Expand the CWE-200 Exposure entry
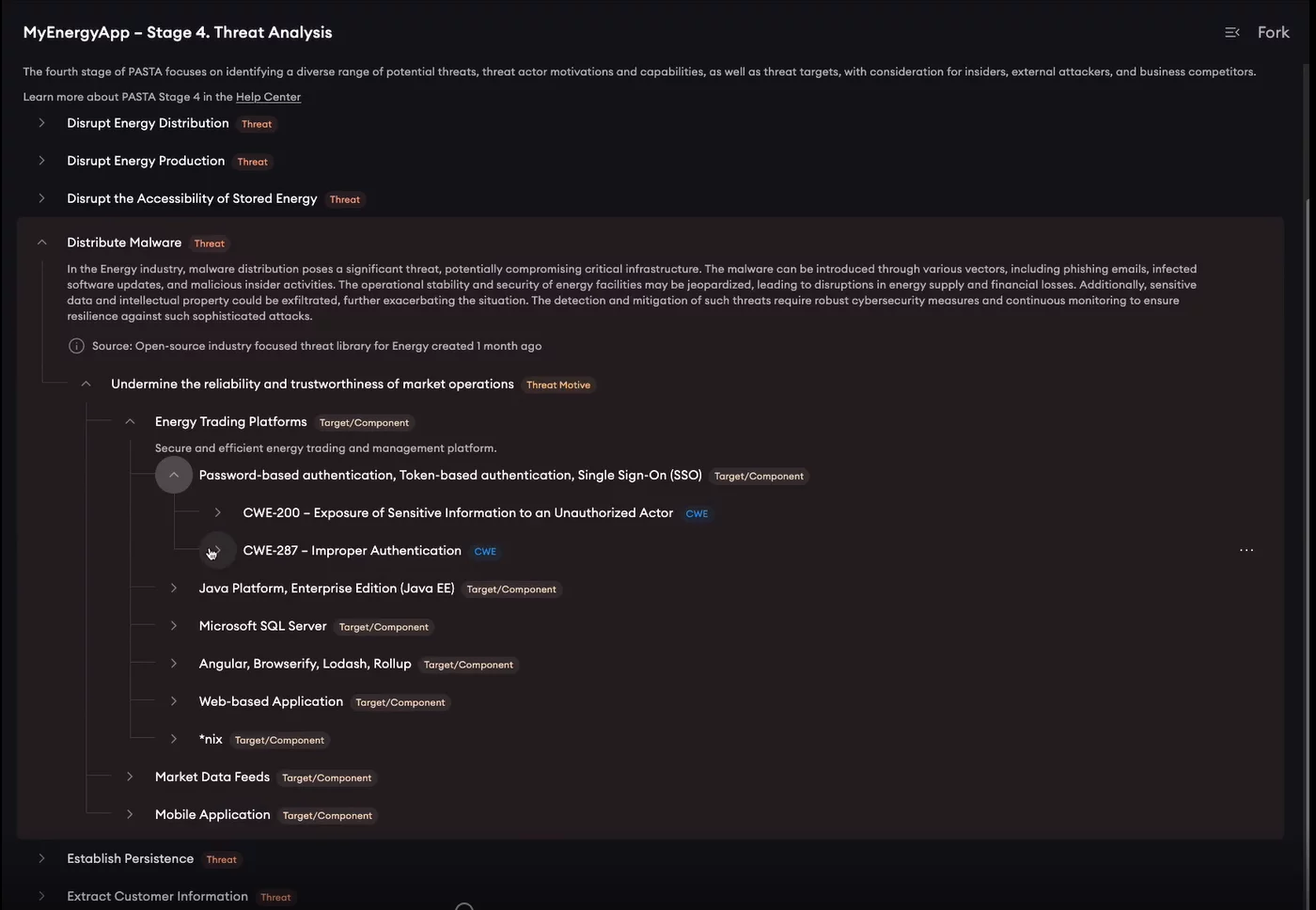The height and width of the screenshot is (910, 1316). click(x=218, y=513)
